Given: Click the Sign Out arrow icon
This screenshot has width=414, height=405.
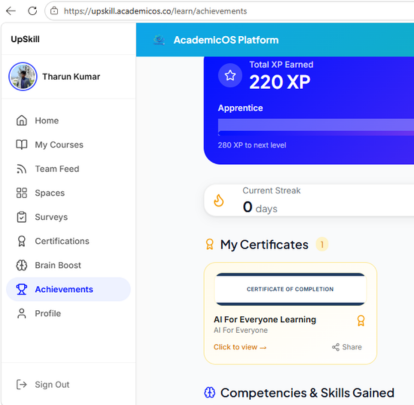Looking at the screenshot, I should 22,384.
